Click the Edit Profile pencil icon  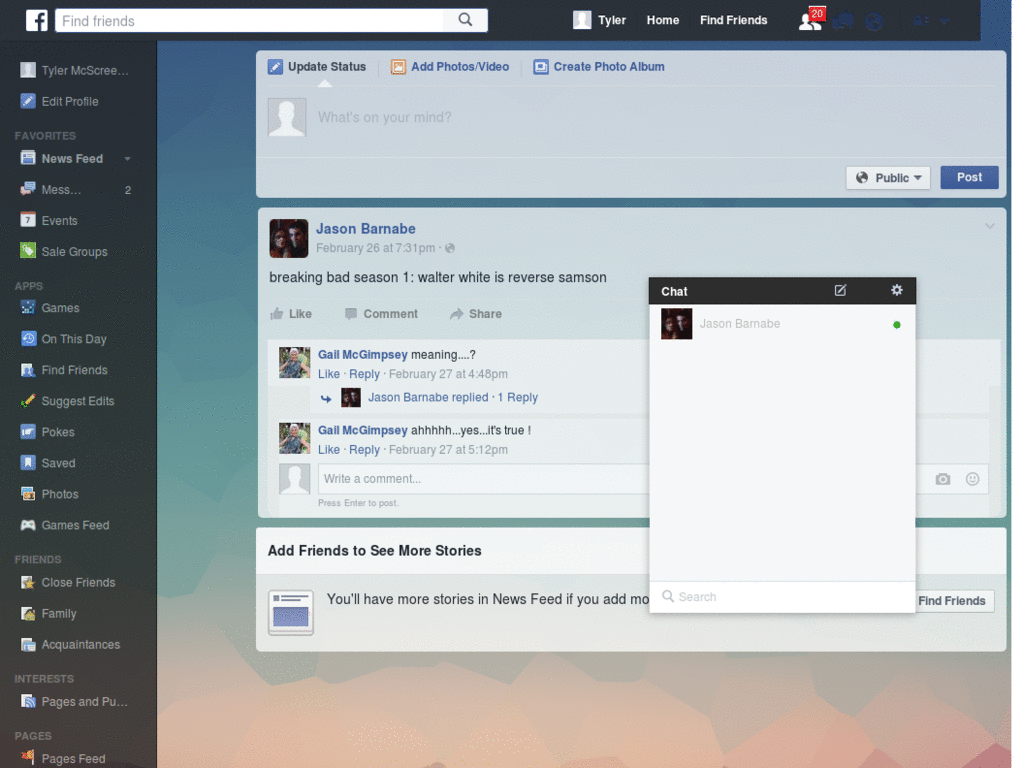click(27, 101)
